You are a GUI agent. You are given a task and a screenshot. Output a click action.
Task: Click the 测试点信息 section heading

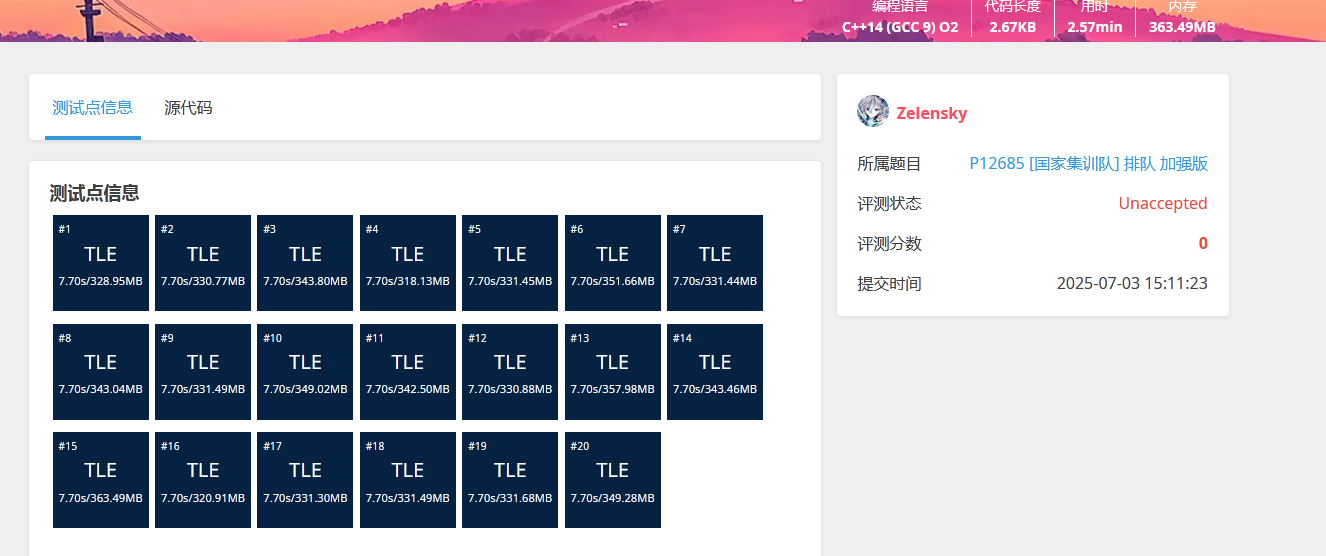point(94,193)
